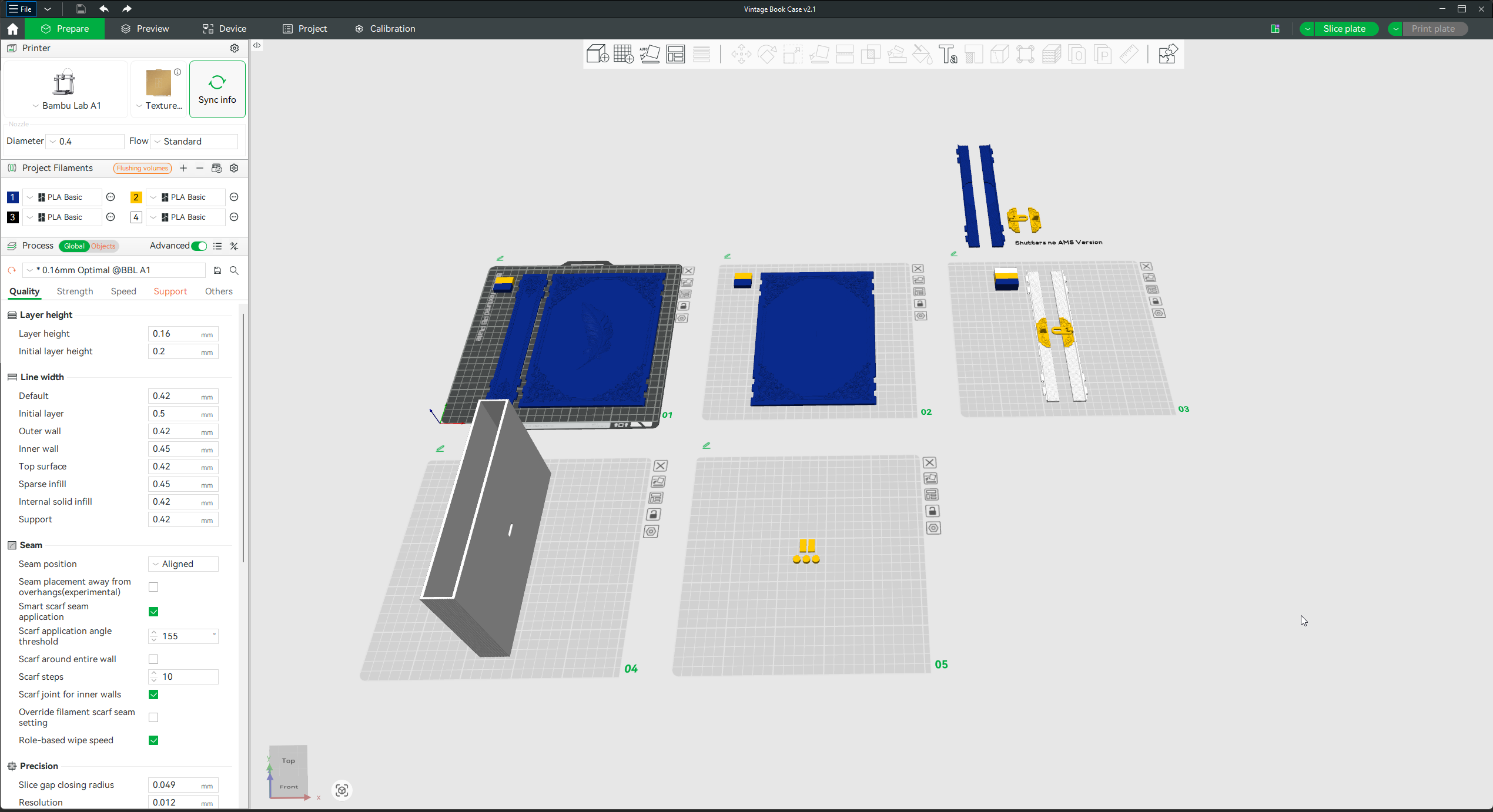Select the Text shape tool
Viewport: 1493px width, 812px height.
coord(948,54)
